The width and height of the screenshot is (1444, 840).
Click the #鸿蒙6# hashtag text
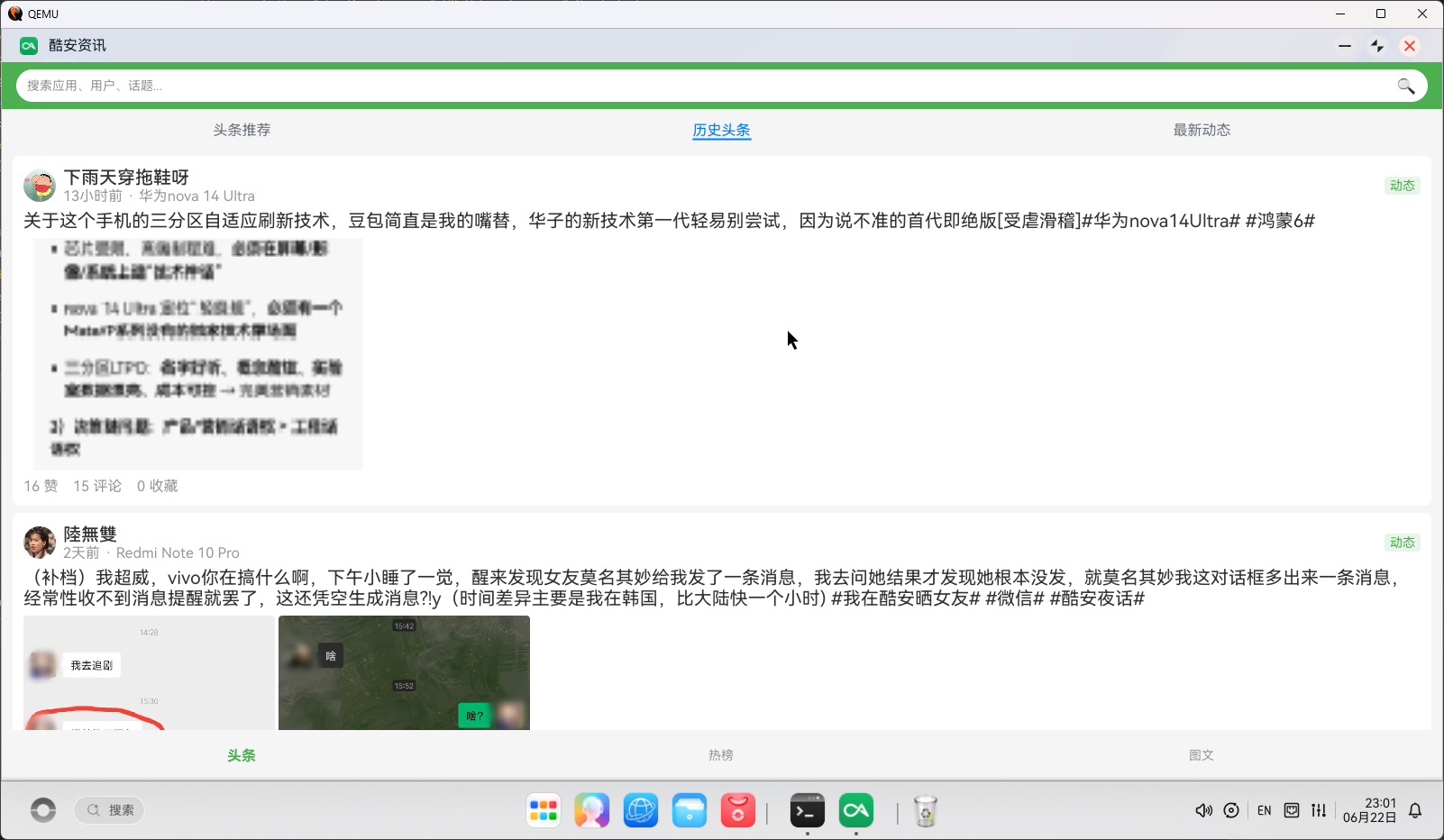coord(1280,221)
